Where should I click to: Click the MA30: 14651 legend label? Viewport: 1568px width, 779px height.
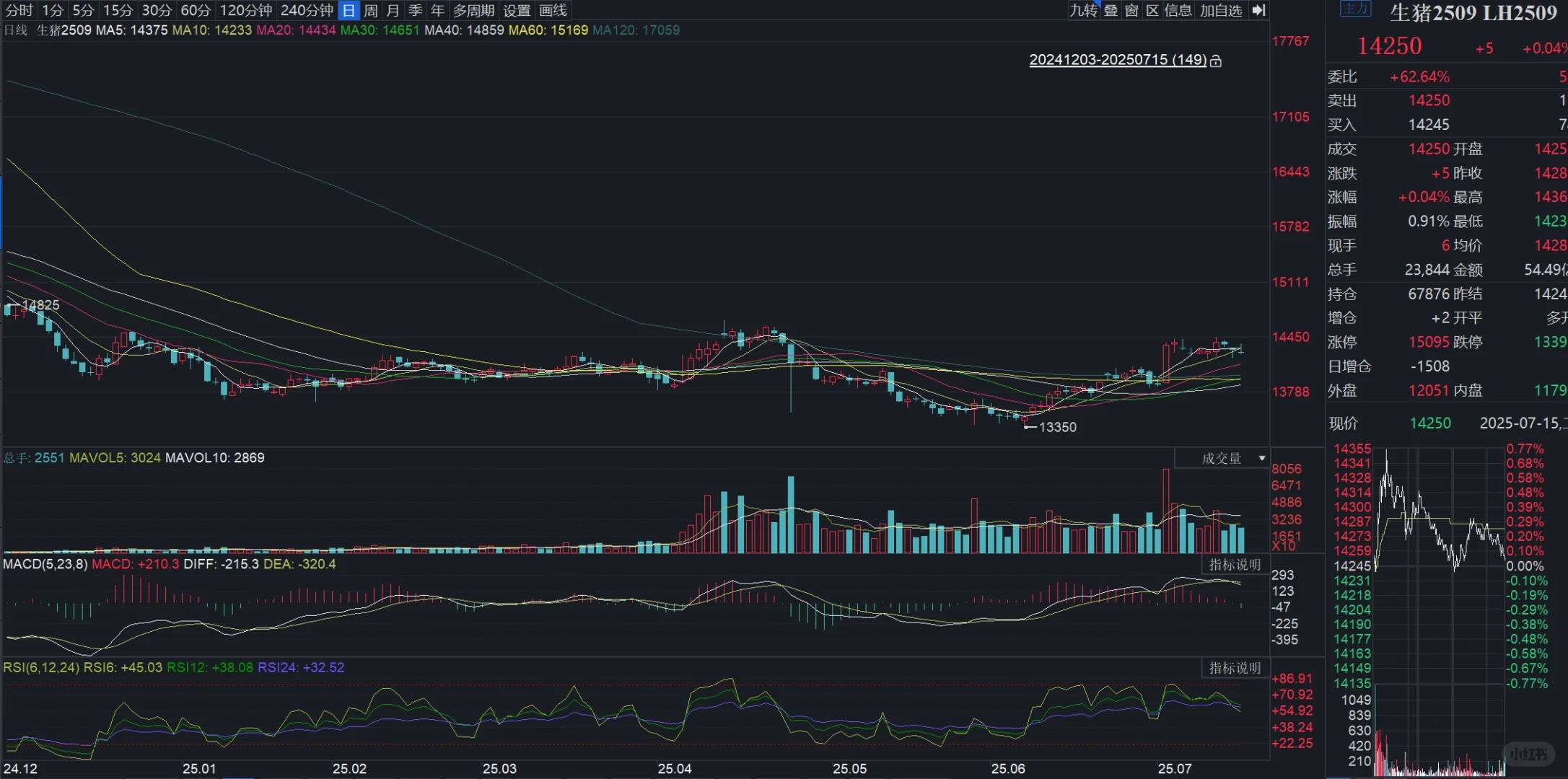tap(380, 30)
